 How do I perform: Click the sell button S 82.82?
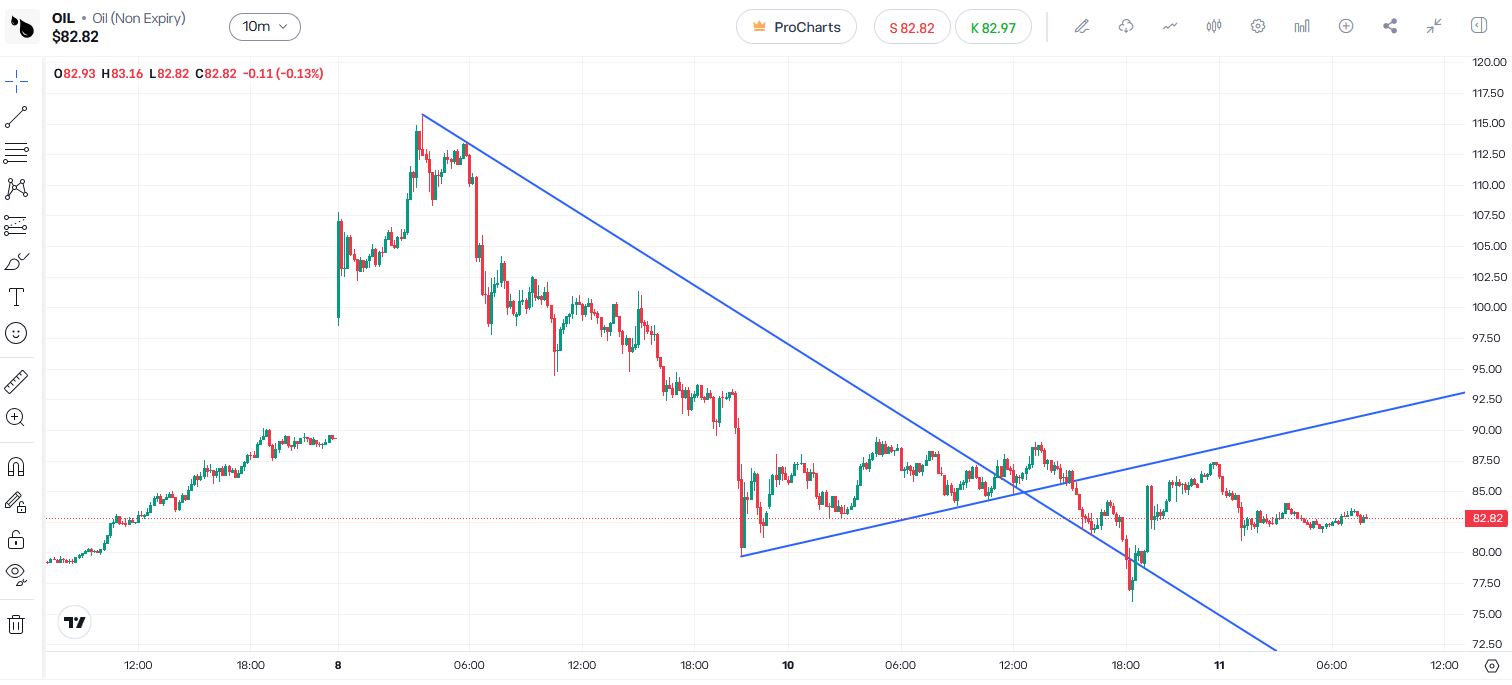tap(911, 27)
